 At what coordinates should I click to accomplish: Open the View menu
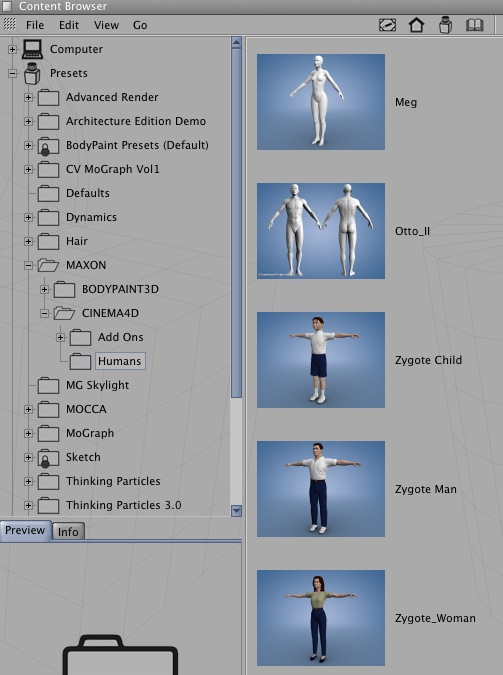click(106, 25)
